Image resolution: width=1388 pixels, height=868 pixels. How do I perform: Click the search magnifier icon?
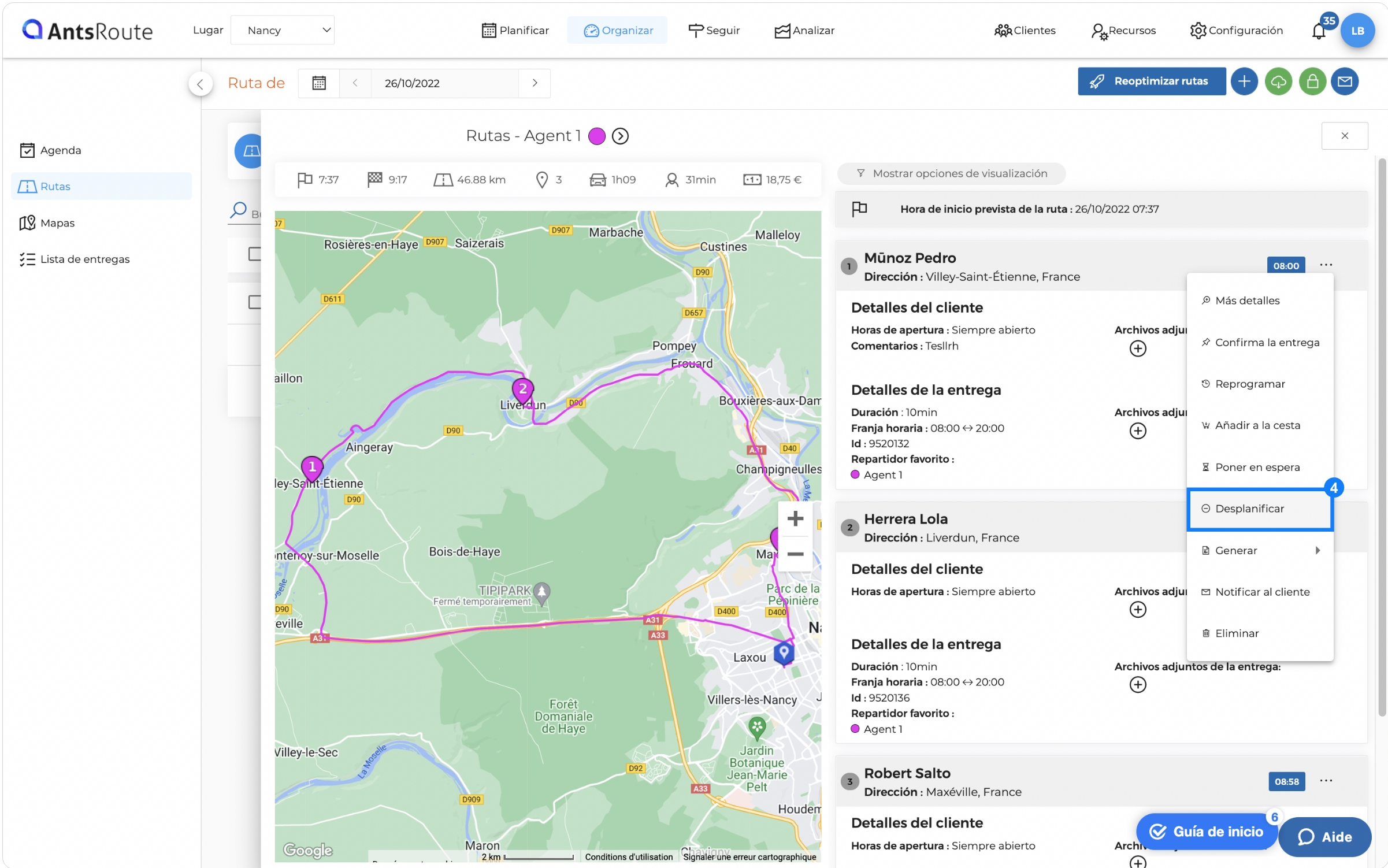coord(238,210)
